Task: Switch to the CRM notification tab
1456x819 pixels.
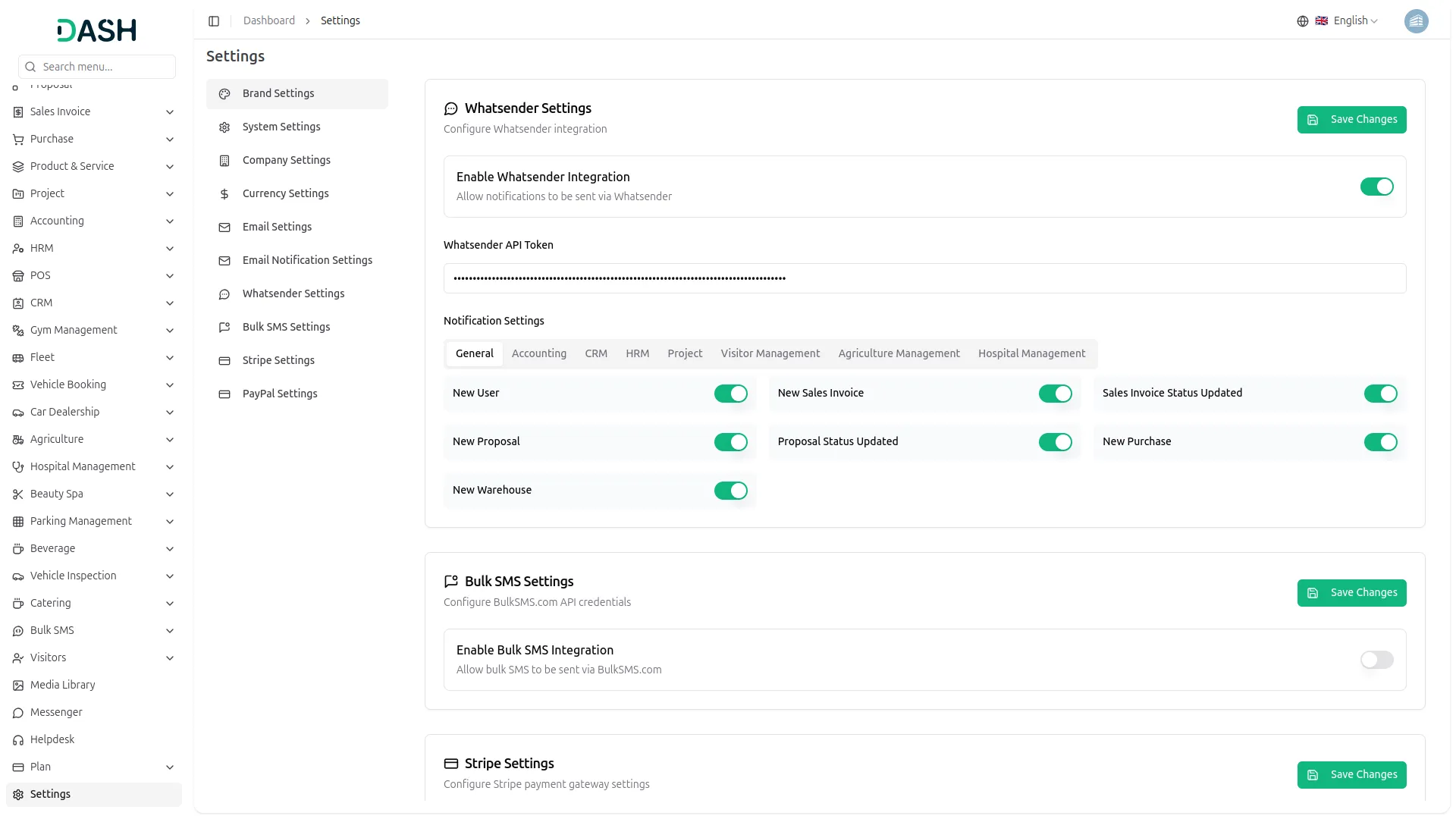Action: point(595,354)
